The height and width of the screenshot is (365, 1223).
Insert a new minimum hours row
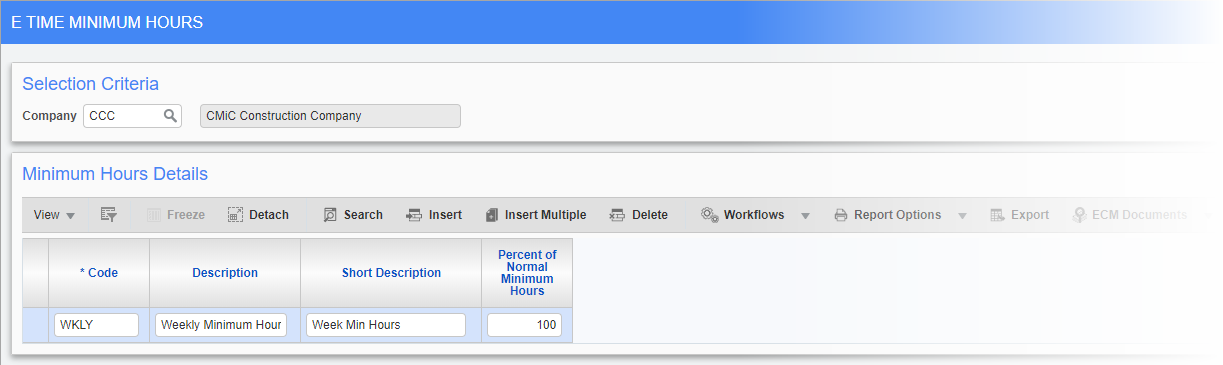[434, 215]
